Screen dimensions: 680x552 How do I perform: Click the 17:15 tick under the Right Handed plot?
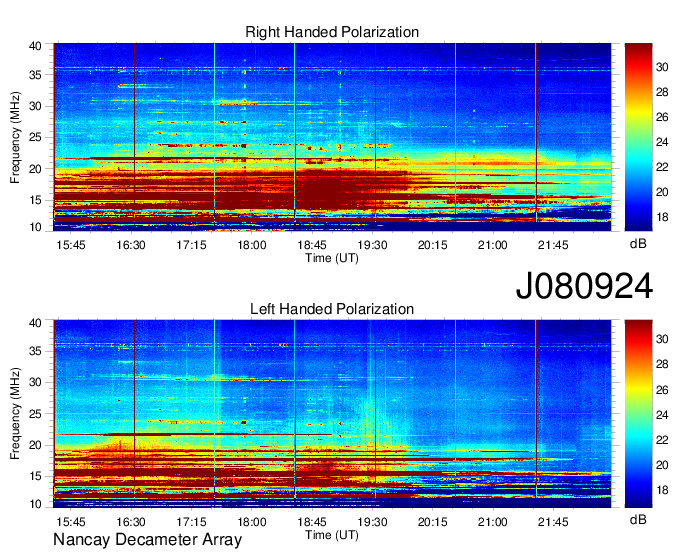[191, 245]
